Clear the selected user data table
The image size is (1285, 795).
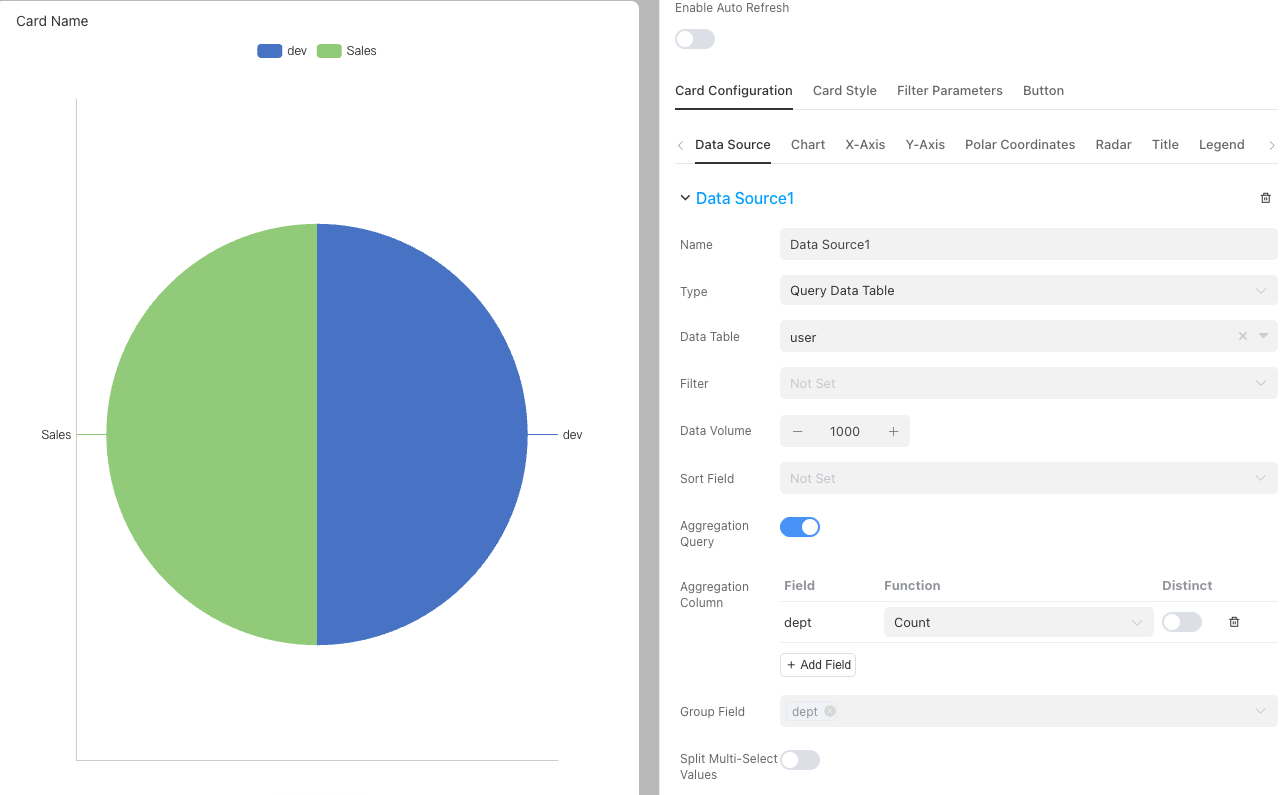[1242, 337]
